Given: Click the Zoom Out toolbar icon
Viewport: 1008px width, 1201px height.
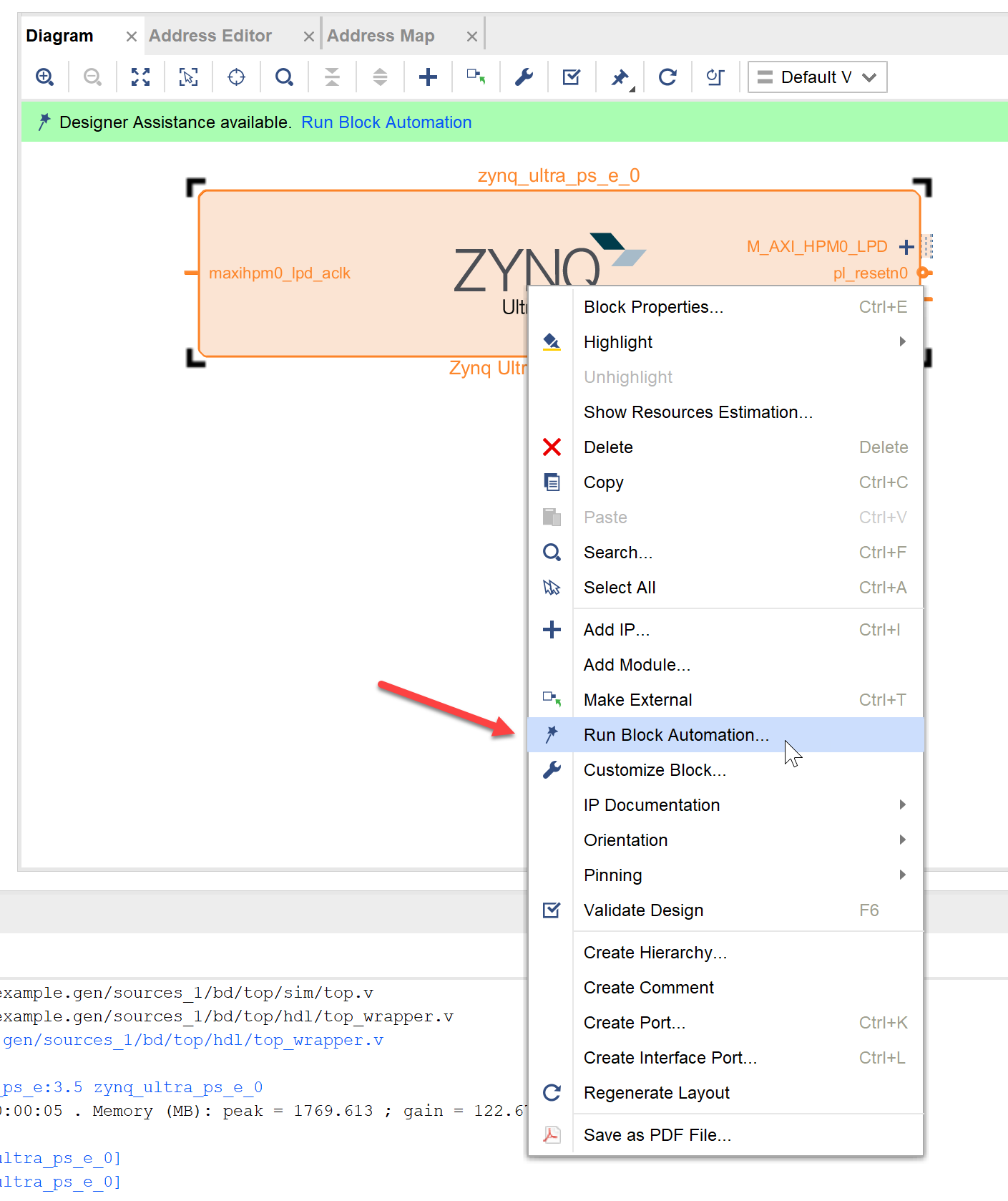Looking at the screenshot, I should (92, 77).
